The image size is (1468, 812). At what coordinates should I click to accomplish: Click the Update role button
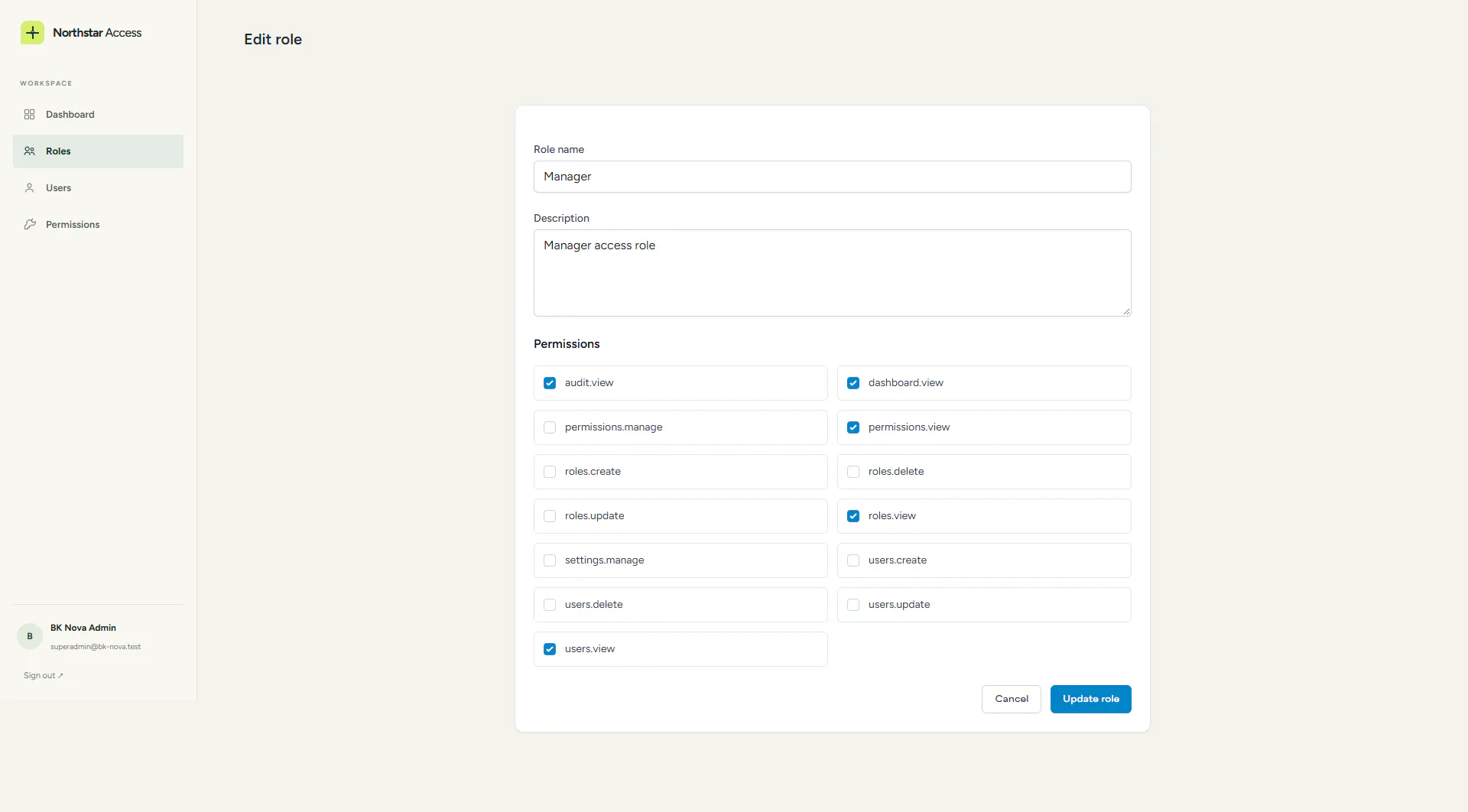tap(1090, 699)
